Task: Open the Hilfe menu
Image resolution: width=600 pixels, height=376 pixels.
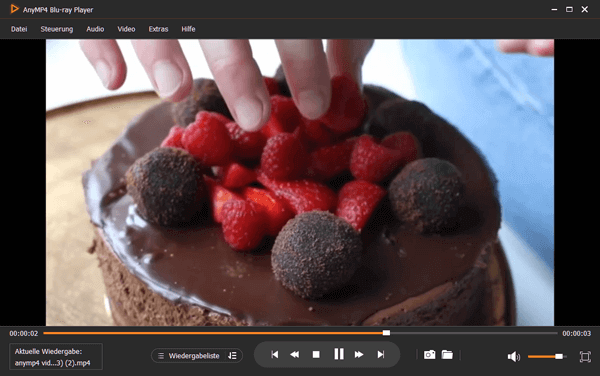Action: tap(188, 29)
